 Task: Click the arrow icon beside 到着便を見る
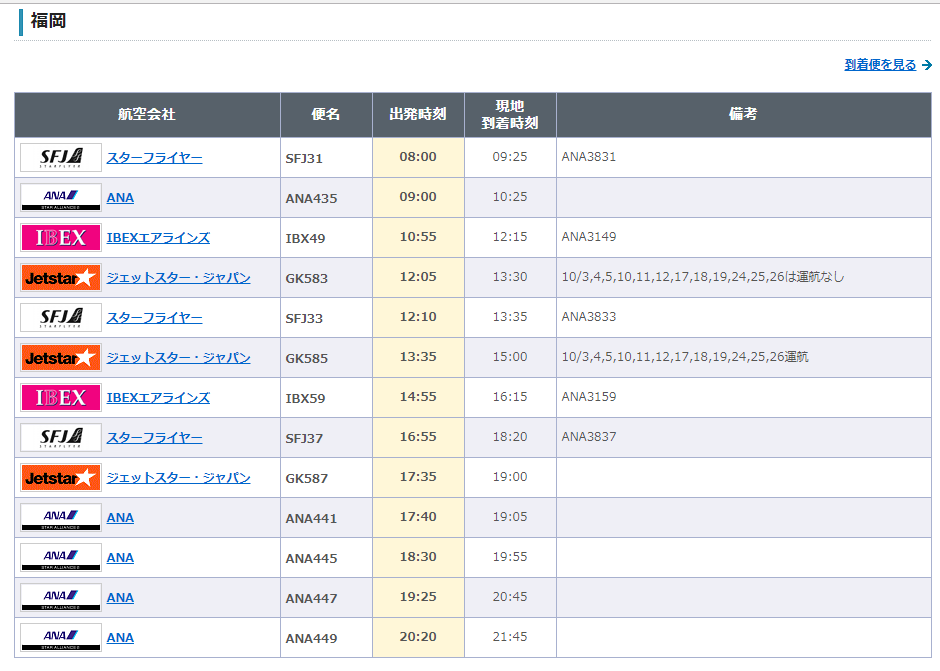(x=927, y=65)
